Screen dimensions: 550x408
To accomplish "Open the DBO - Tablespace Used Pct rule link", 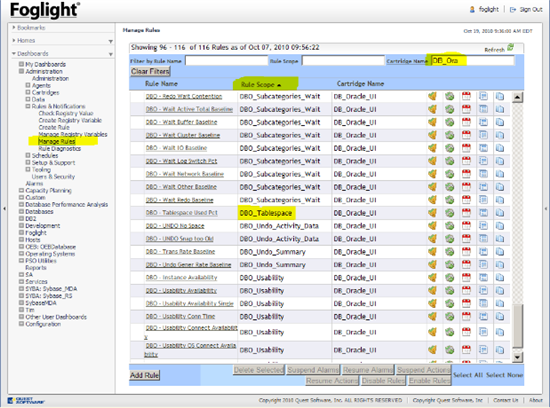I will point(182,213).
